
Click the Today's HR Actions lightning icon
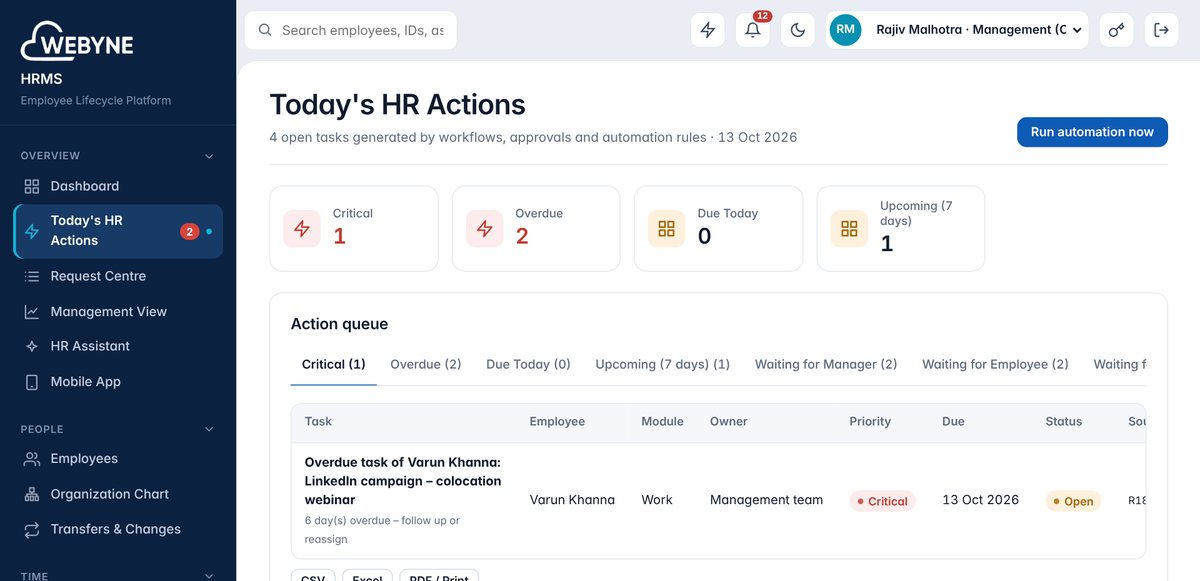(x=32, y=232)
